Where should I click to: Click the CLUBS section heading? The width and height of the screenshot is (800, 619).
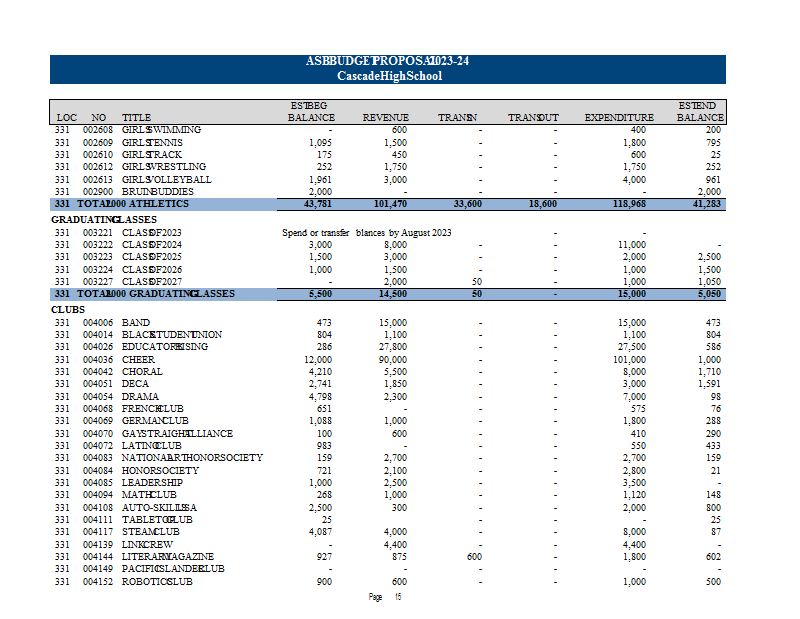coord(68,310)
